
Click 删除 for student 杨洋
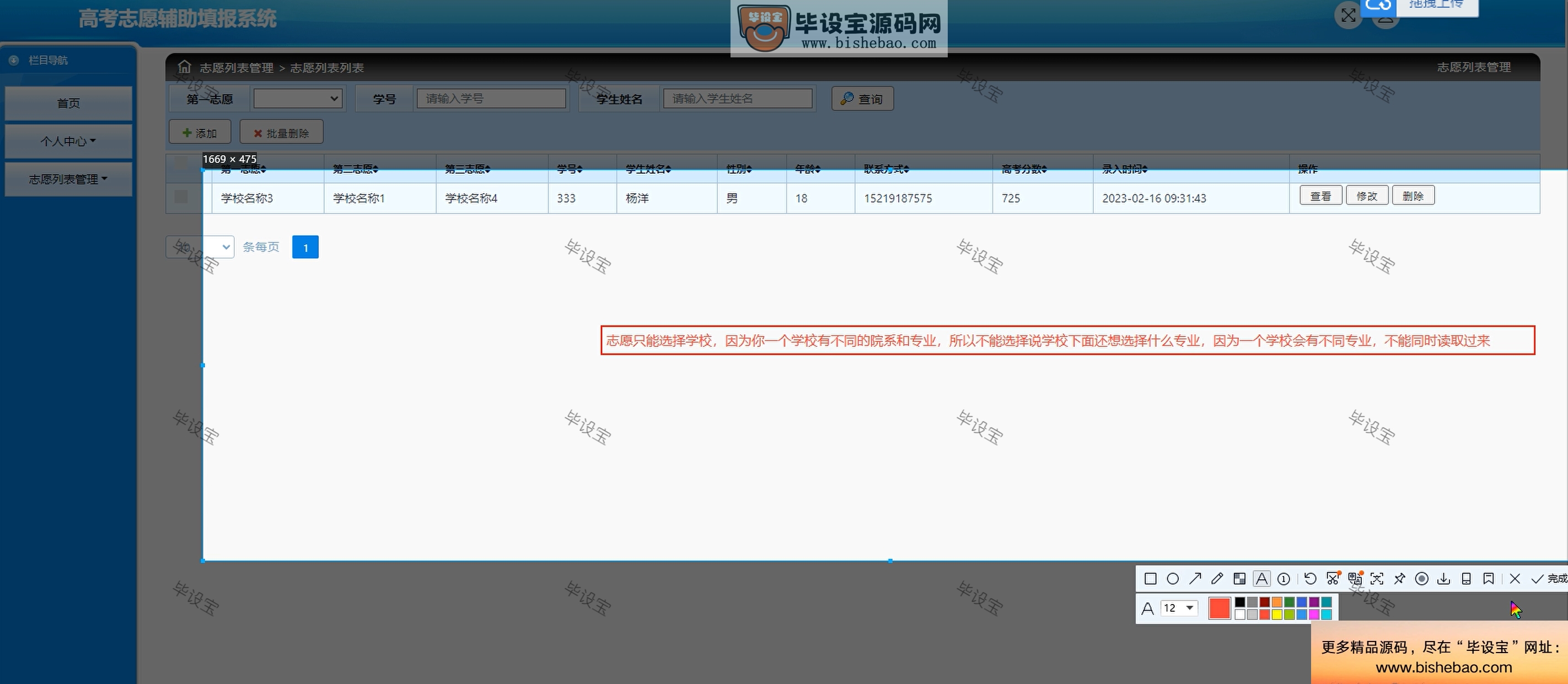1414,195
